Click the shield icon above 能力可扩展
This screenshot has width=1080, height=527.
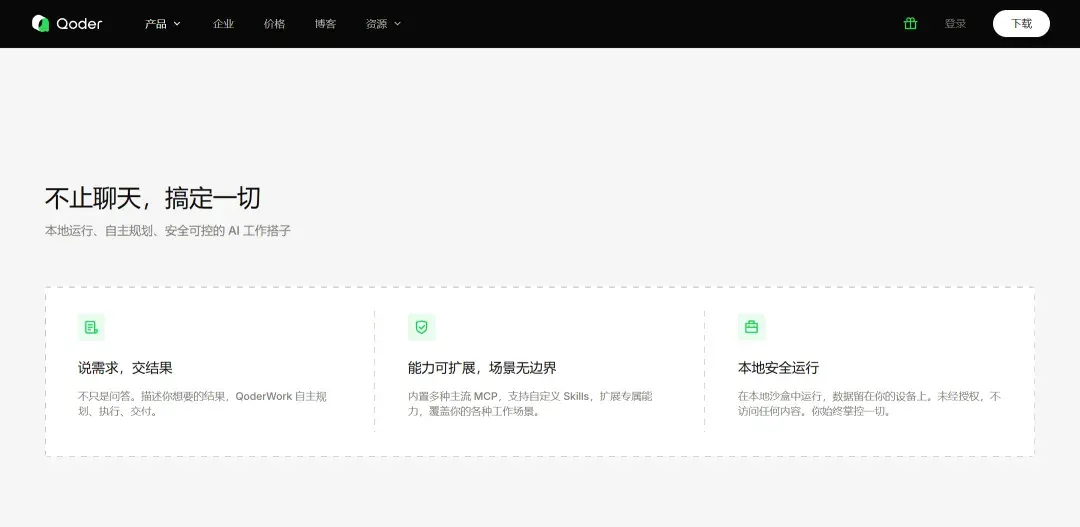[422, 327]
